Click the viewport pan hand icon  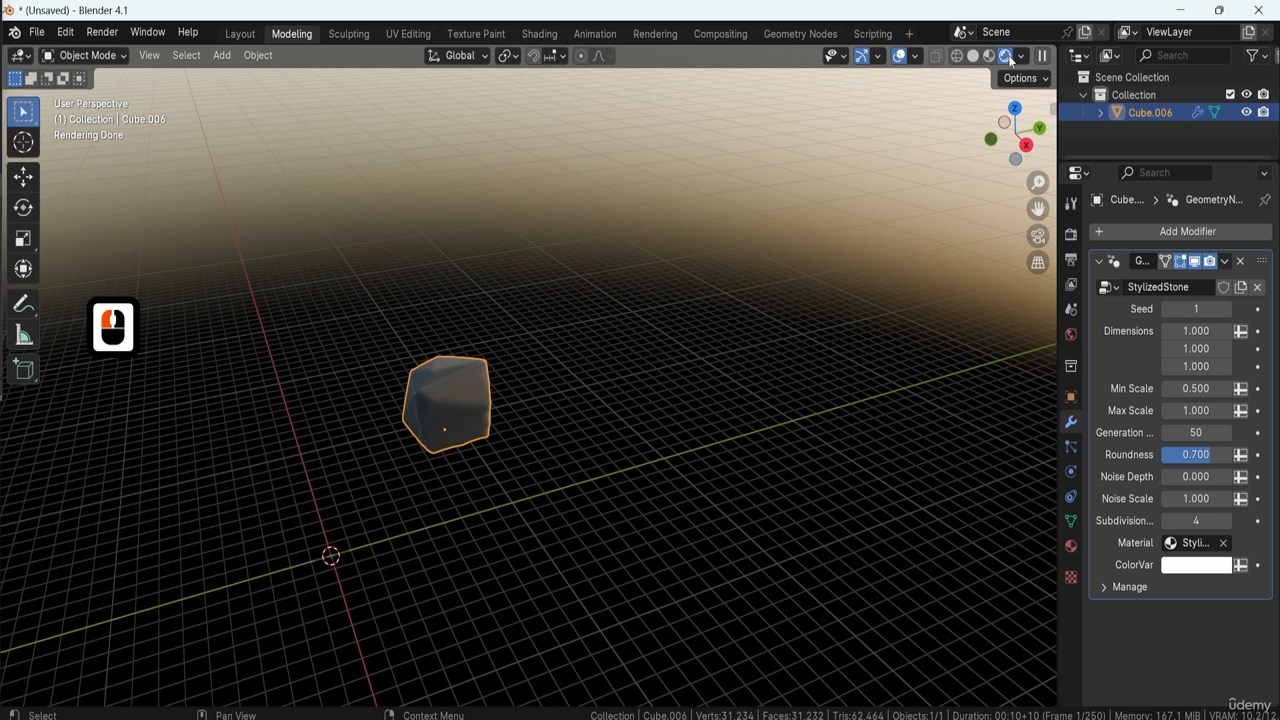point(1038,208)
